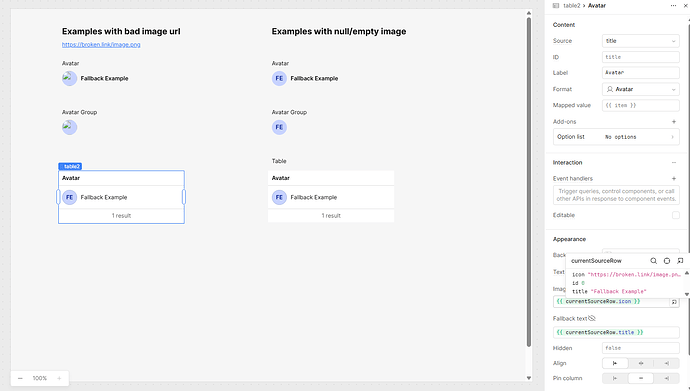
Task: Close the Avatar column inspector panel
Action: point(686,6)
